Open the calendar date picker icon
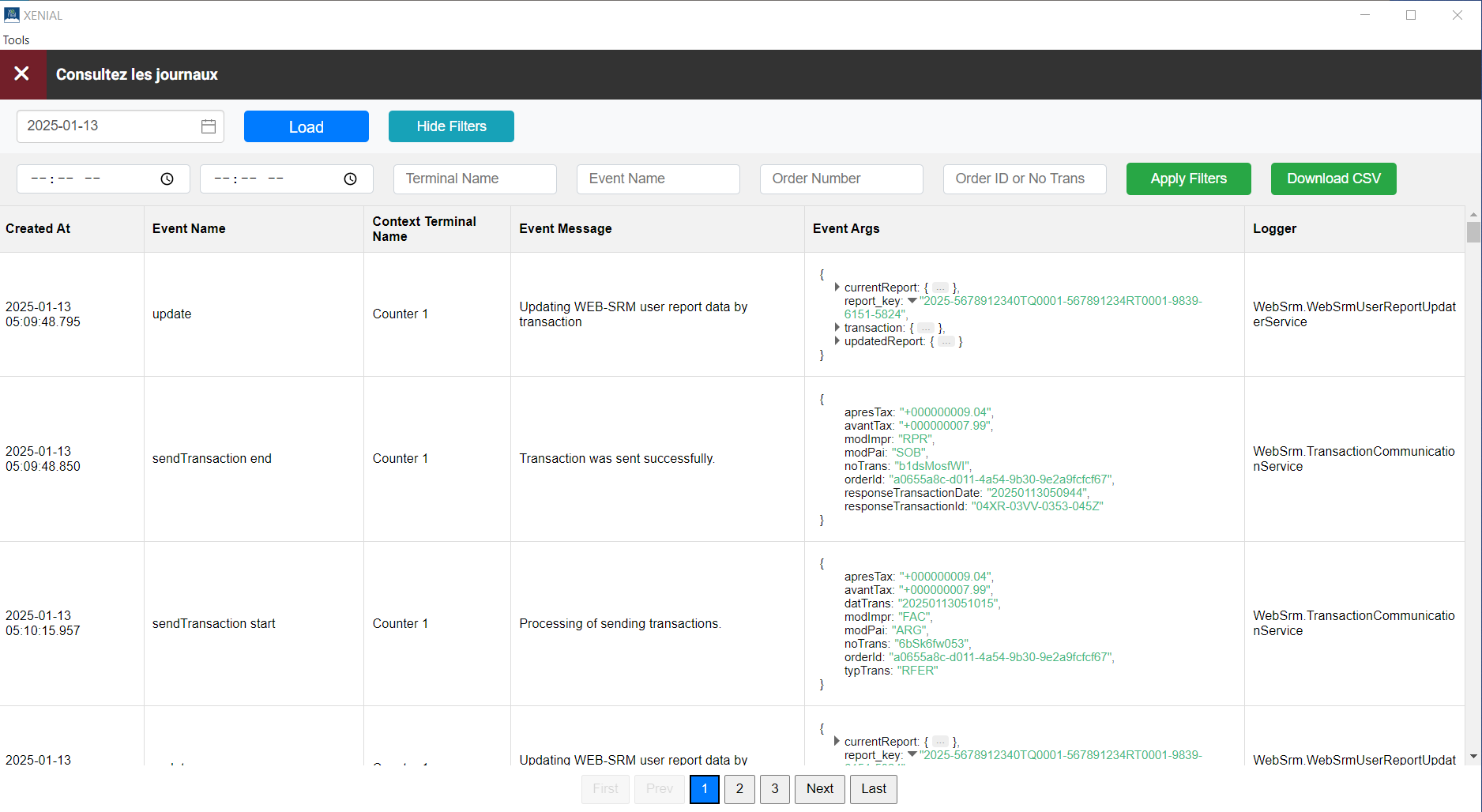The image size is (1482, 812). tap(209, 126)
